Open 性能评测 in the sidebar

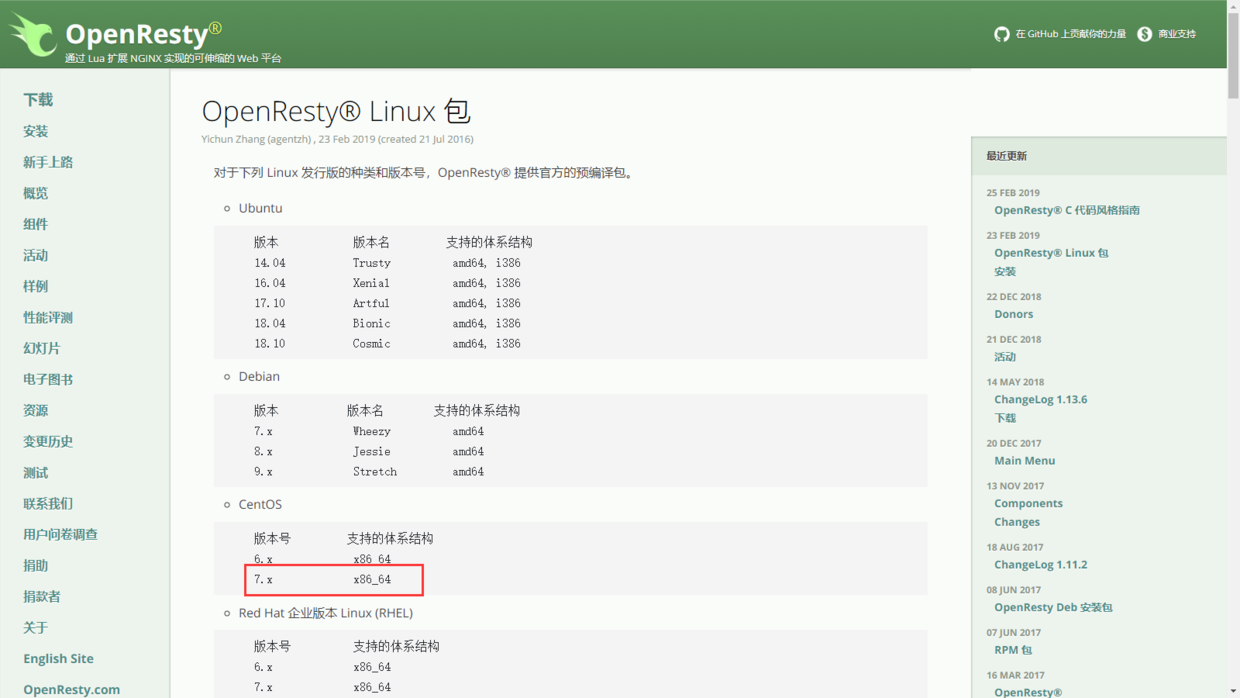point(48,317)
